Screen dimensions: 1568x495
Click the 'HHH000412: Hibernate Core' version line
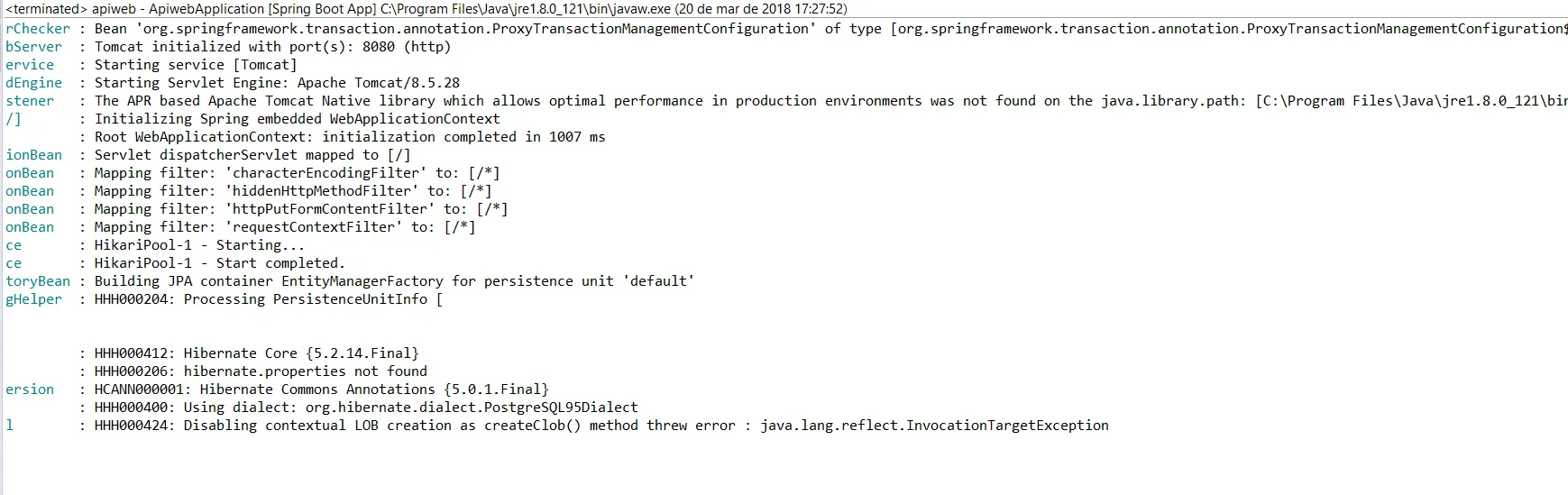coord(256,353)
